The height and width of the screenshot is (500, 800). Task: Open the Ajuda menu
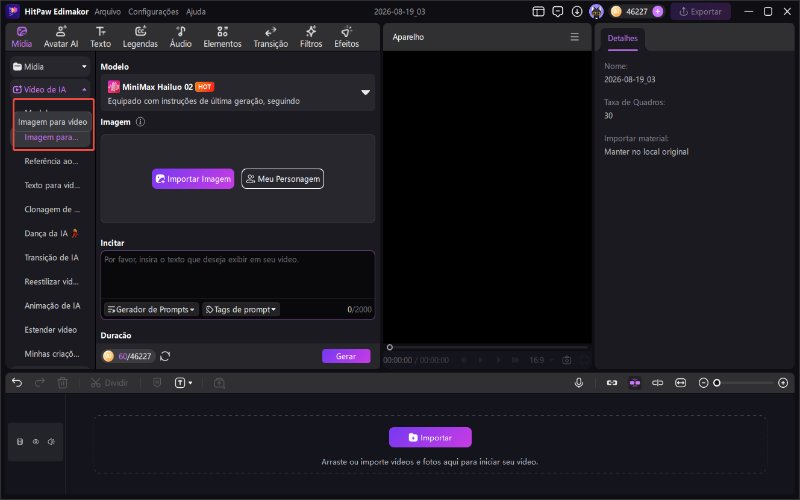click(x=195, y=11)
